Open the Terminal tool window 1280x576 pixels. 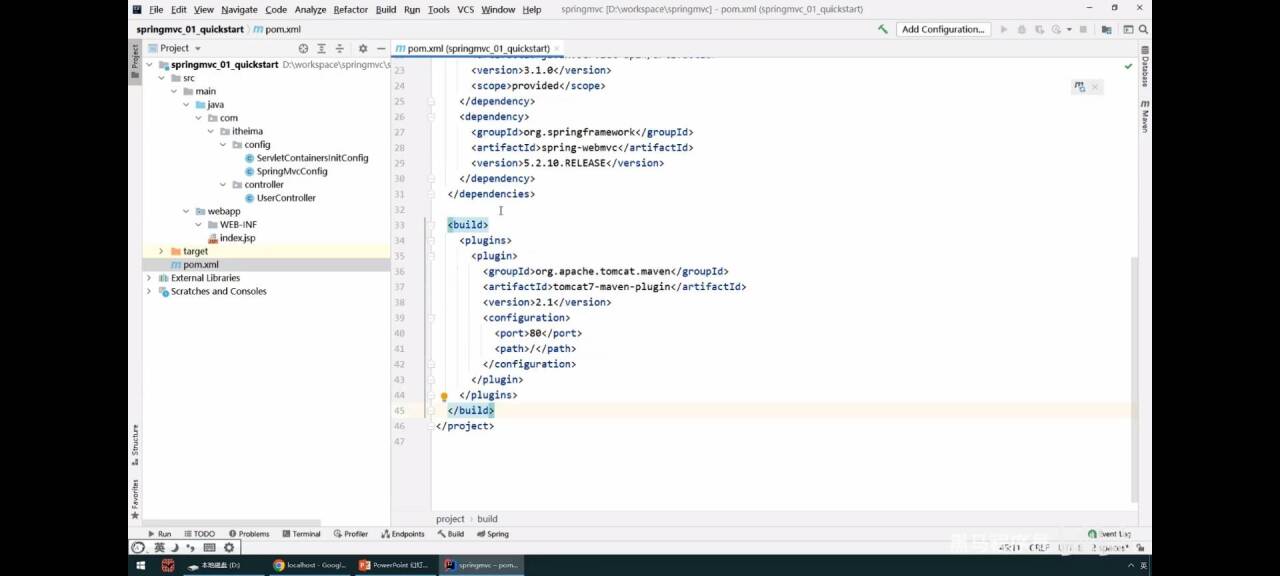coord(301,534)
